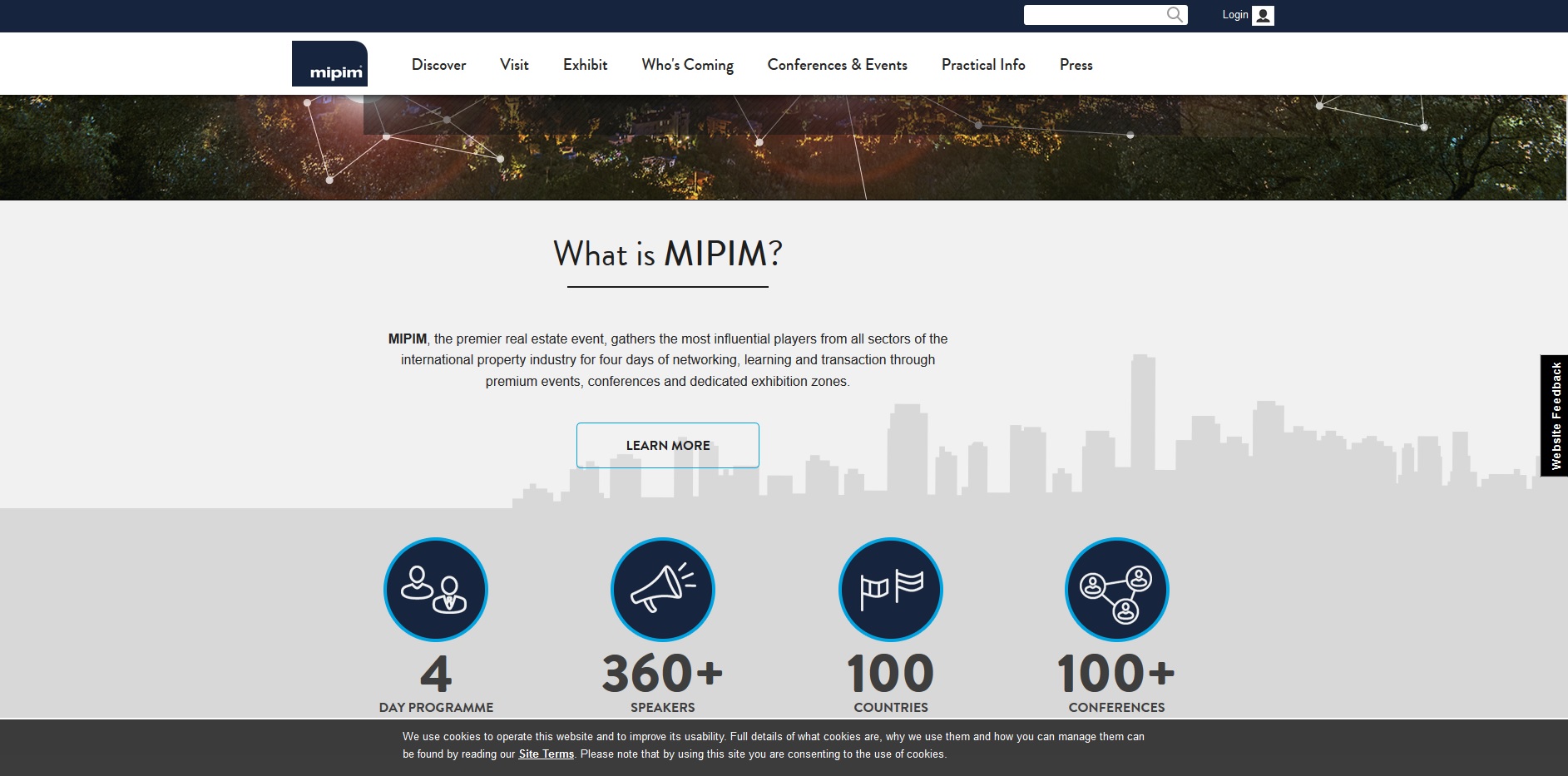Click the 100+ conferences number
The height and width of the screenshot is (776, 1568).
coord(1116,673)
